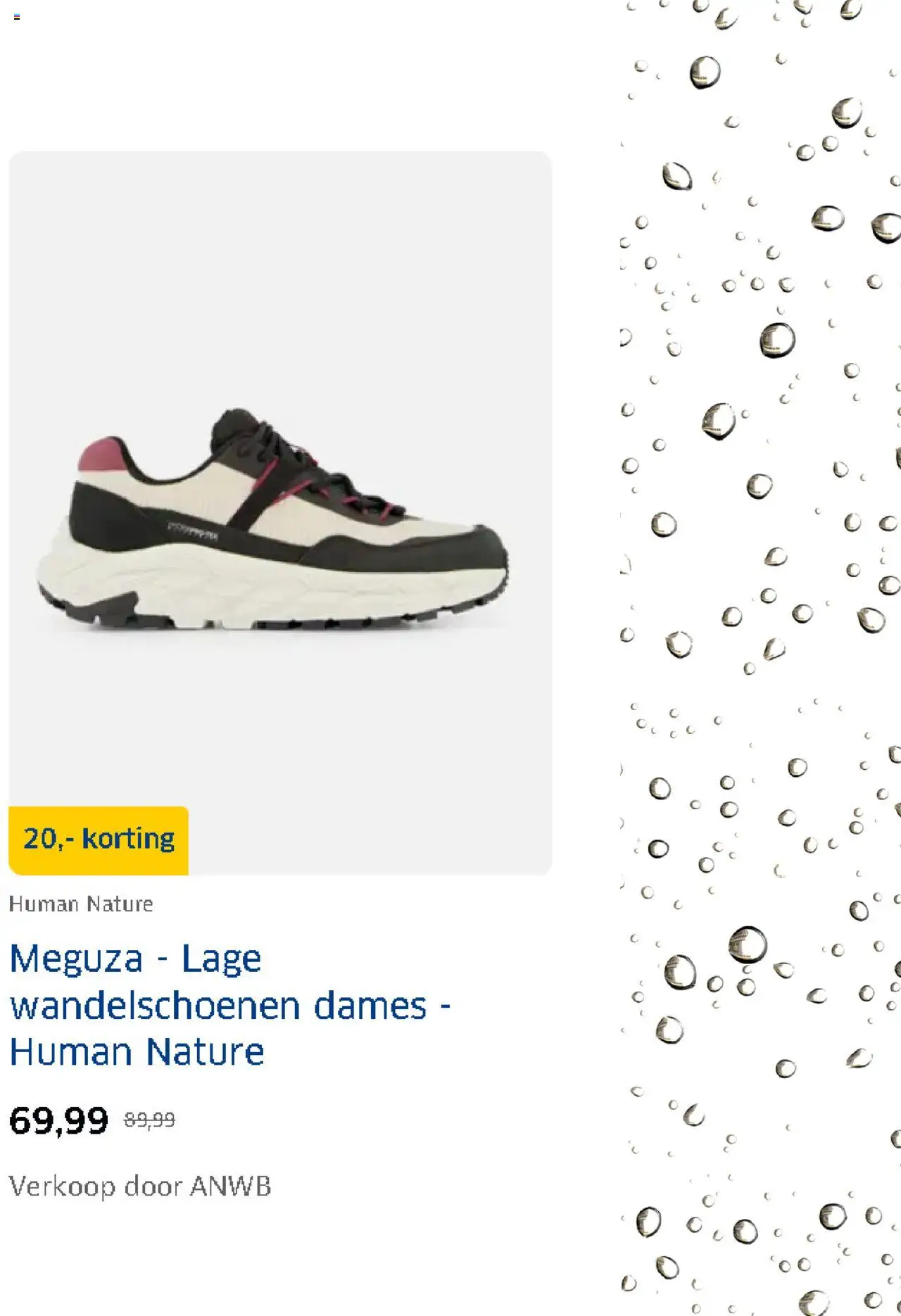Image resolution: width=901 pixels, height=1316 pixels.
Task: Open the Human Nature brand label
Action: [x=81, y=904]
